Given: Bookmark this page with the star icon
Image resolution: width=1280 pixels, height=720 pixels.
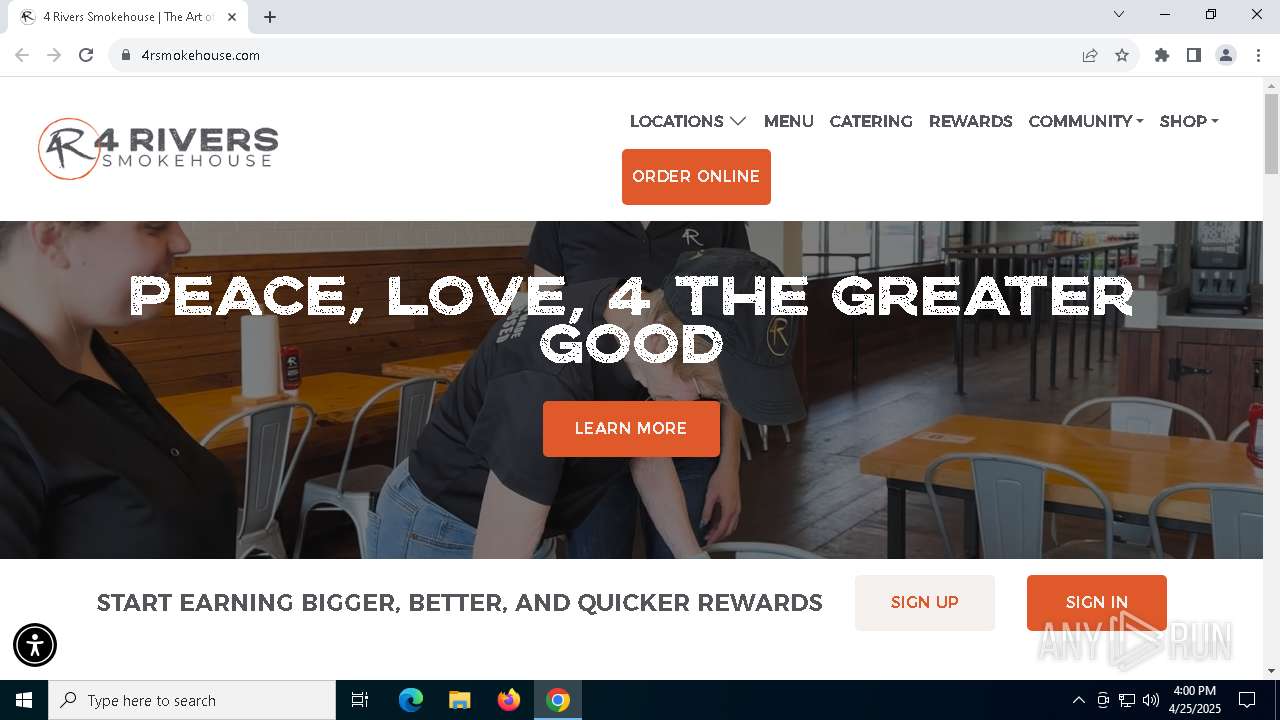Looking at the screenshot, I should [1122, 55].
